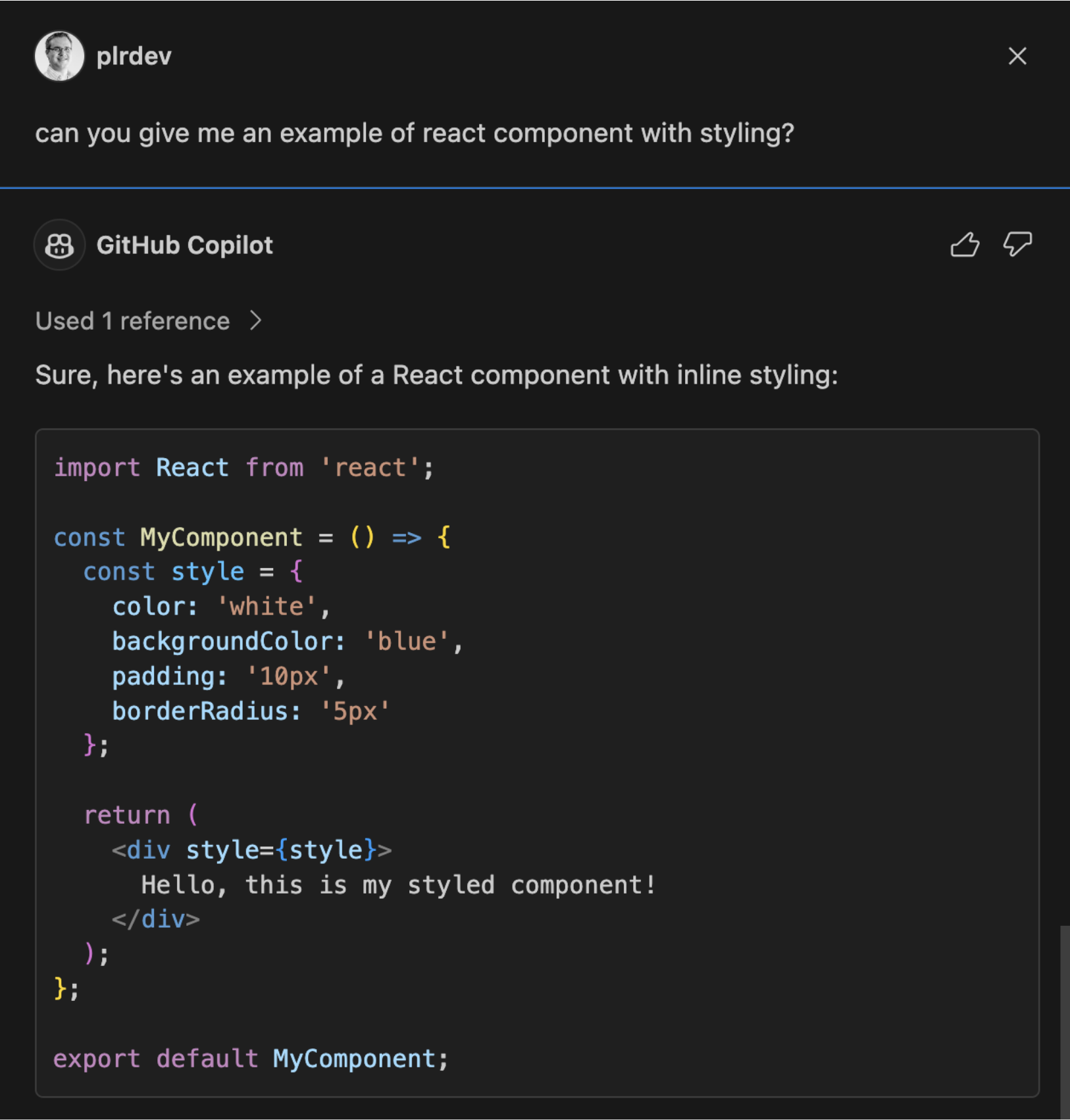Click the vertical scrollbar thumb
Screen dimensions: 1070x1120
pyautogui.click(x=1064, y=1020)
